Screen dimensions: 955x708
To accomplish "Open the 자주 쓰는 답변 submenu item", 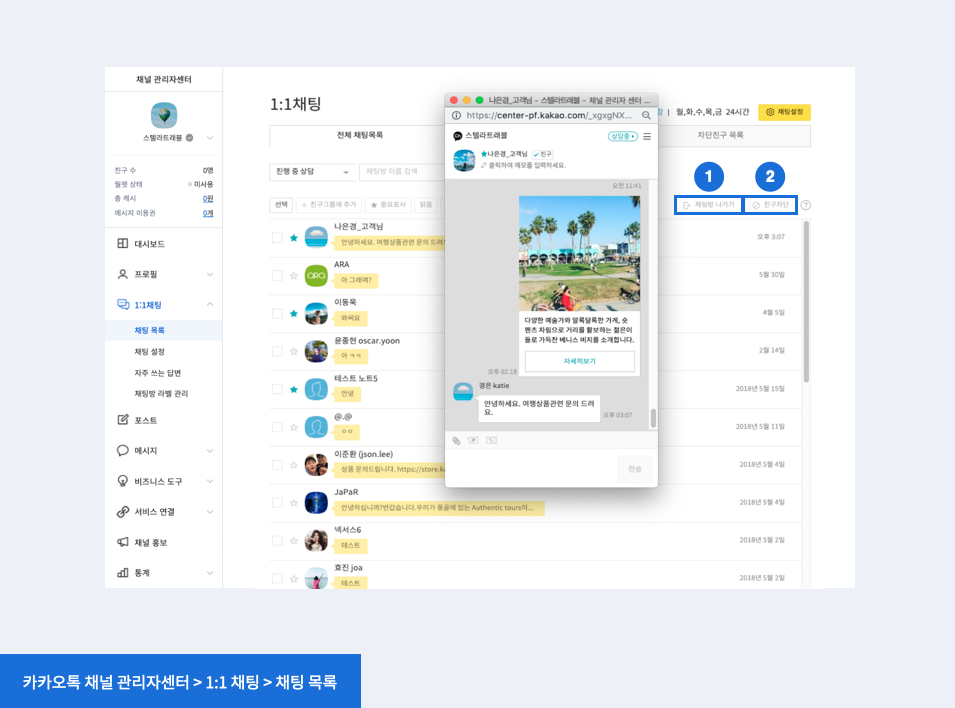I will coord(158,373).
